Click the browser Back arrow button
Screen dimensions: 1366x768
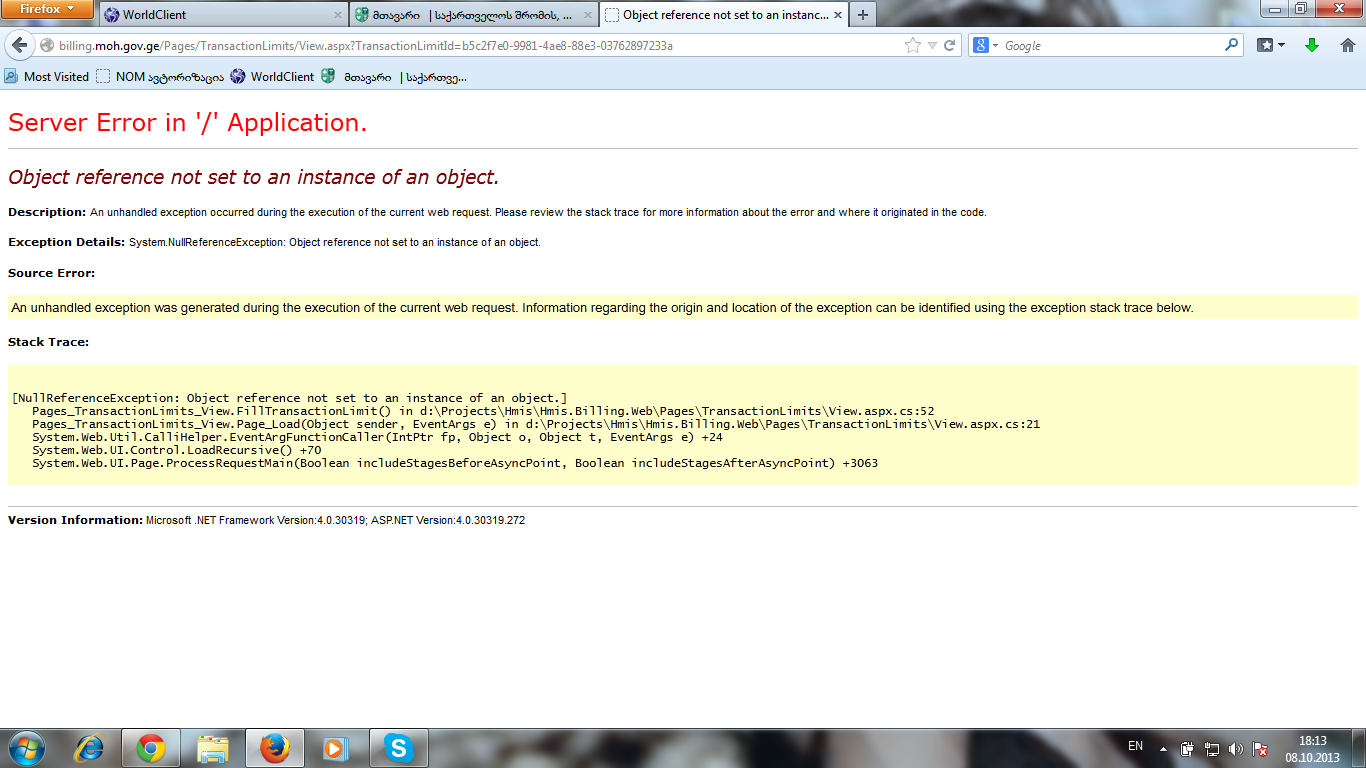point(19,45)
